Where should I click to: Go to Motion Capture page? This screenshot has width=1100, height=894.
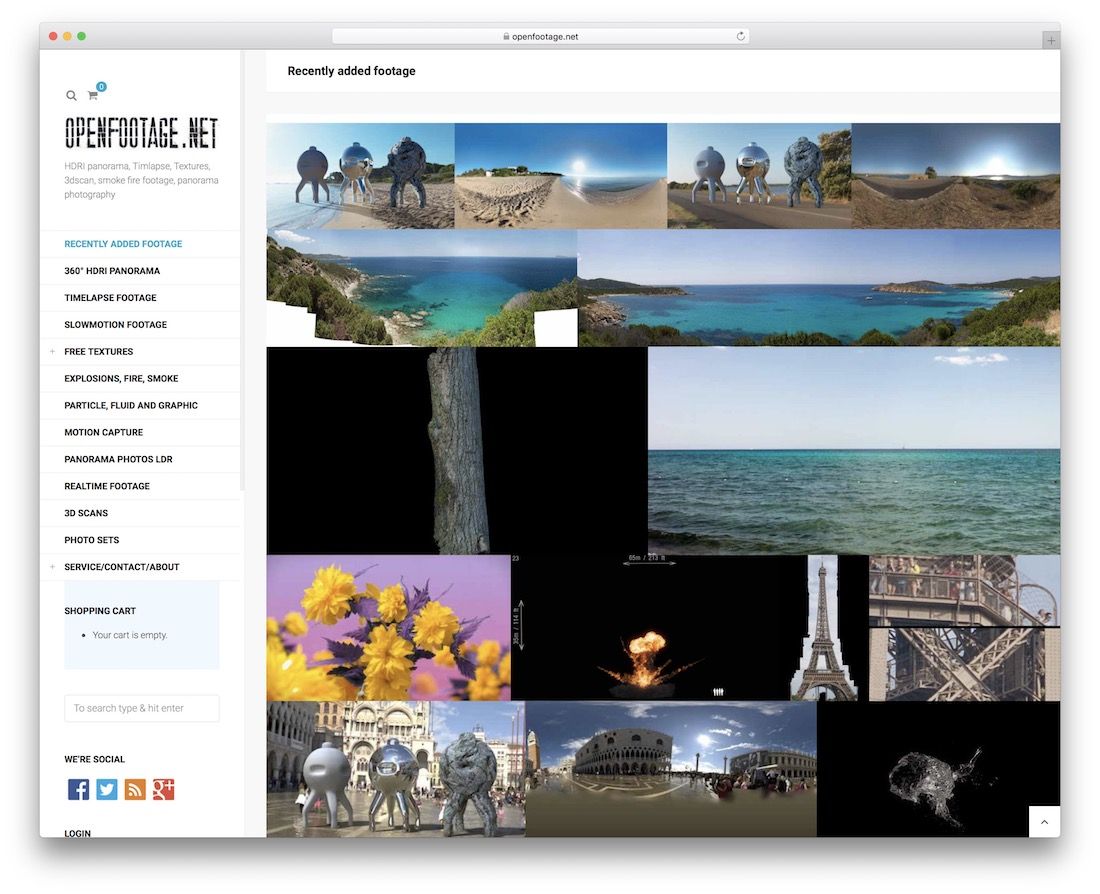coord(104,432)
